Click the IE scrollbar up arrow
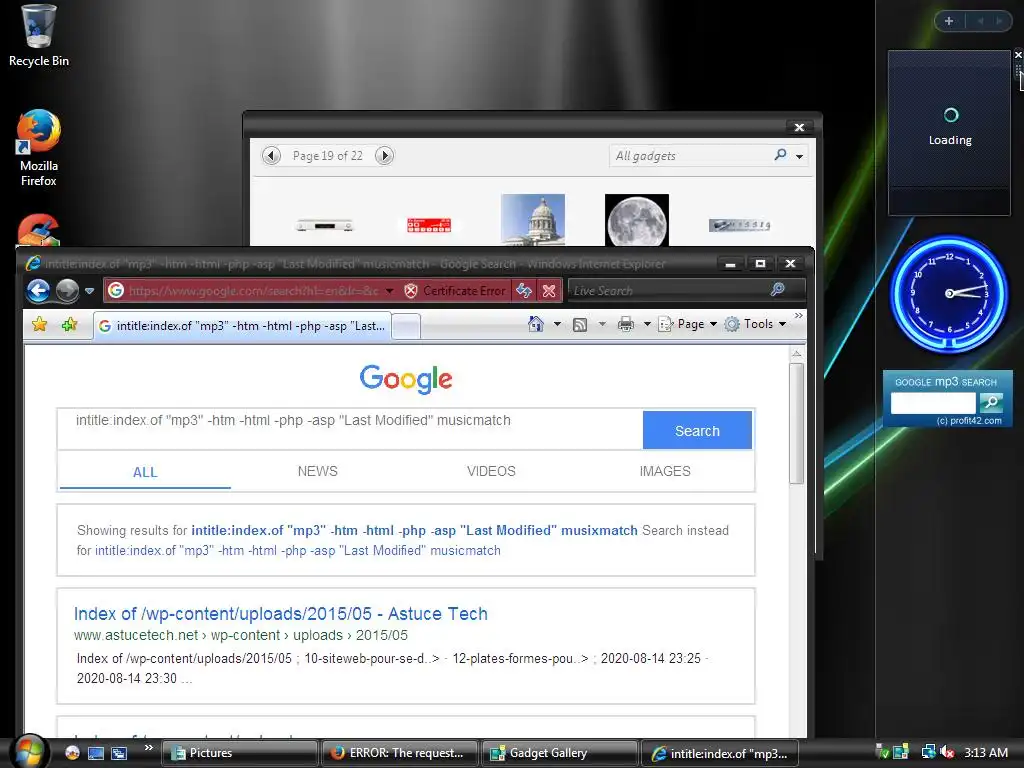This screenshot has height=768, width=1024. pos(796,354)
